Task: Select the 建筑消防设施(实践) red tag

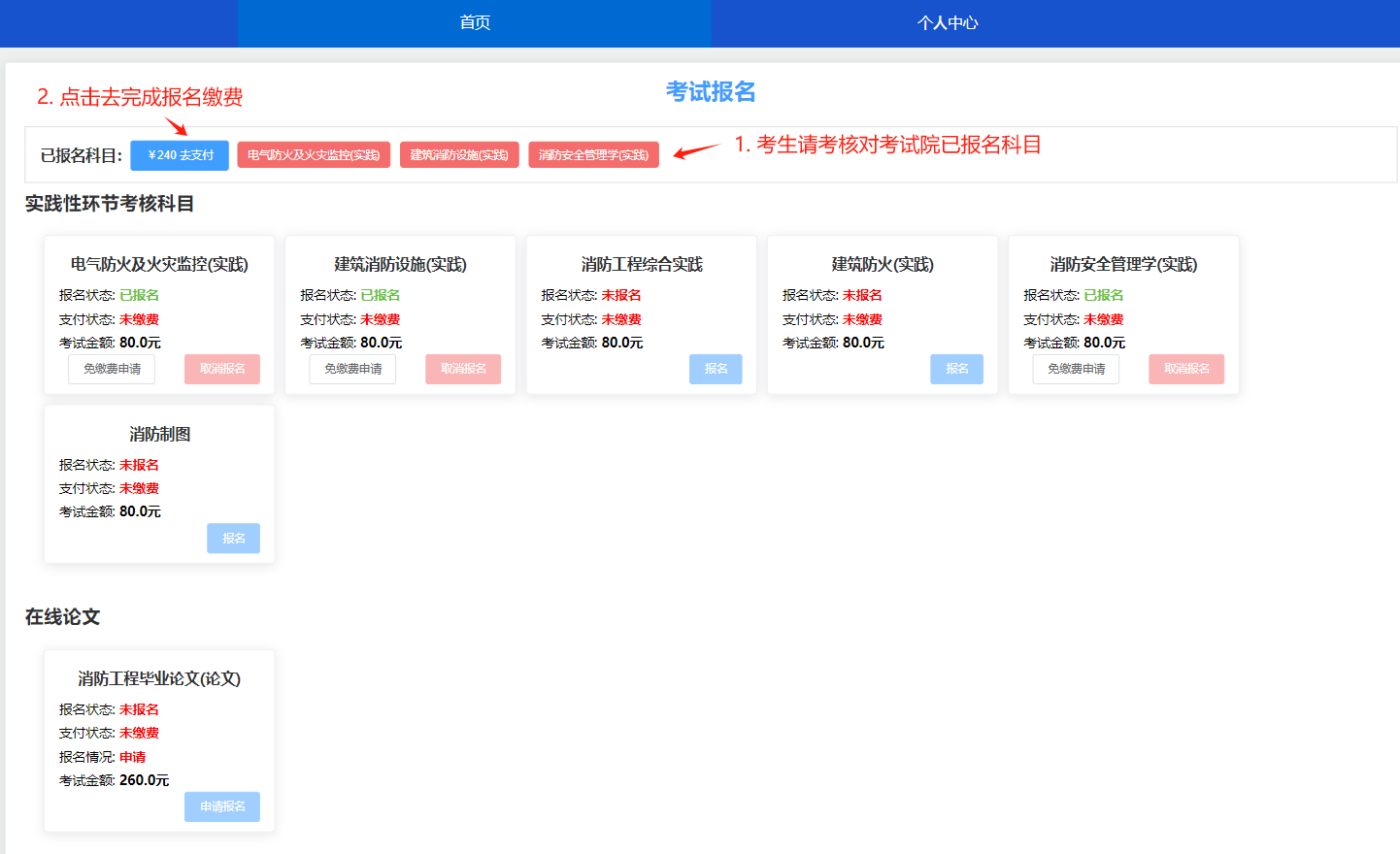Action: (459, 155)
